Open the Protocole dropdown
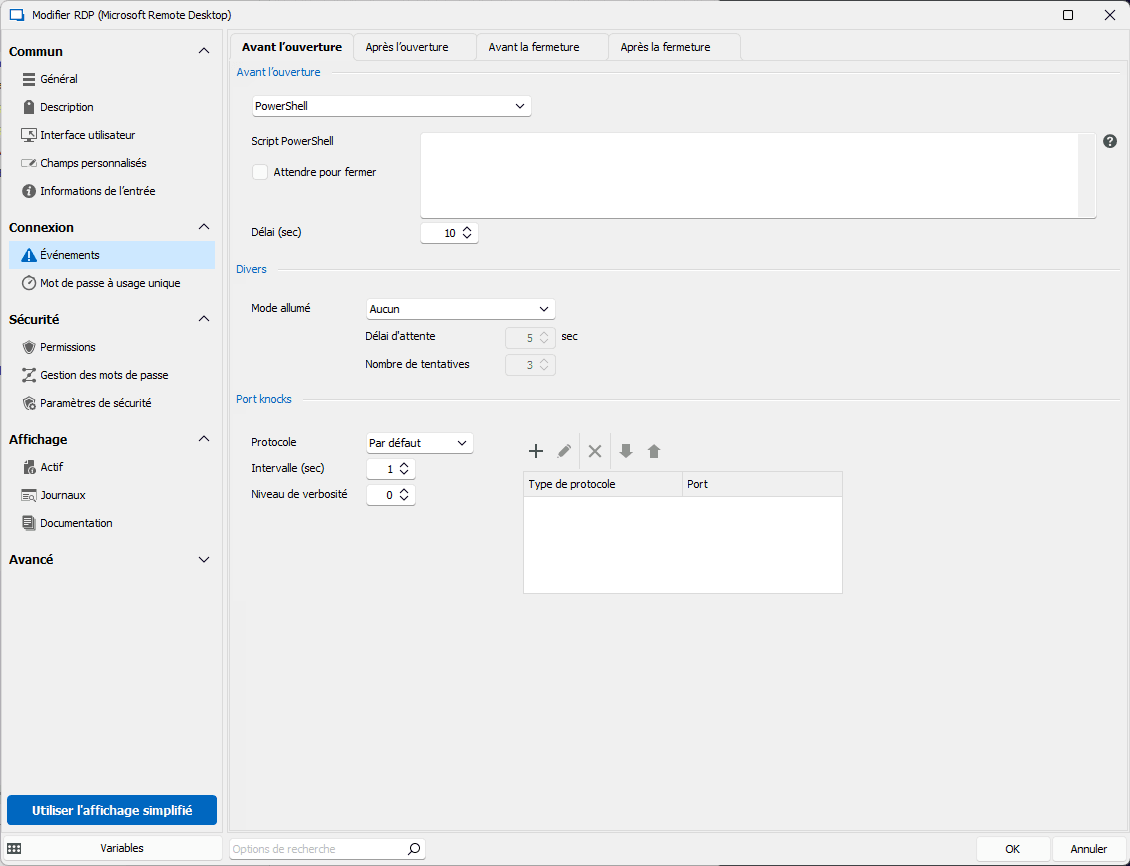The height and width of the screenshot is (866, 1130). pos(419,443)
